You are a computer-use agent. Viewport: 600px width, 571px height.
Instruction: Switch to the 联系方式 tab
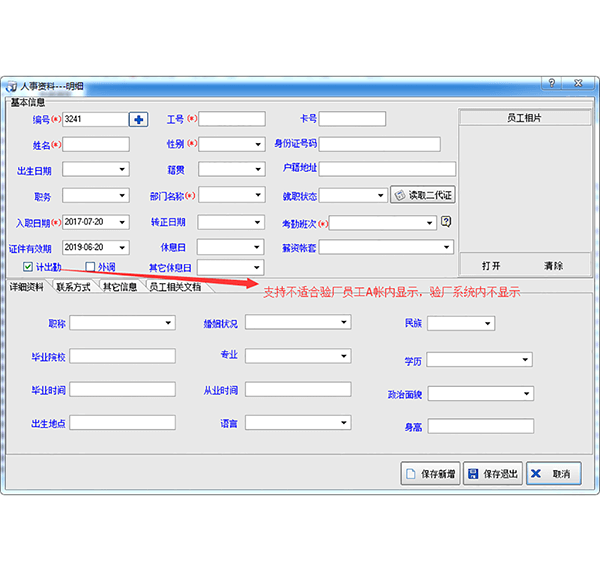coord(73,287)
